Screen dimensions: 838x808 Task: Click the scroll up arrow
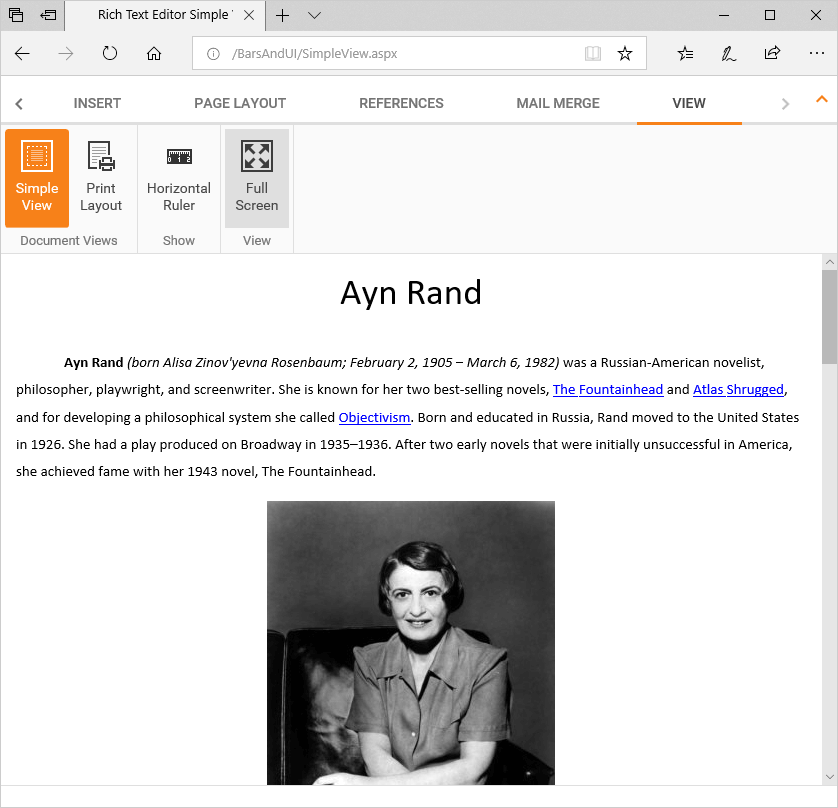pos(829,262)
